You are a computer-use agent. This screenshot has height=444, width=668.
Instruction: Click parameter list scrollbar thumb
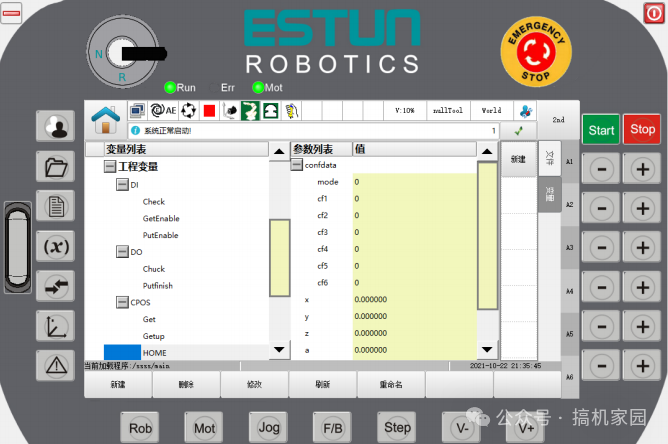(x=487, y=236)
